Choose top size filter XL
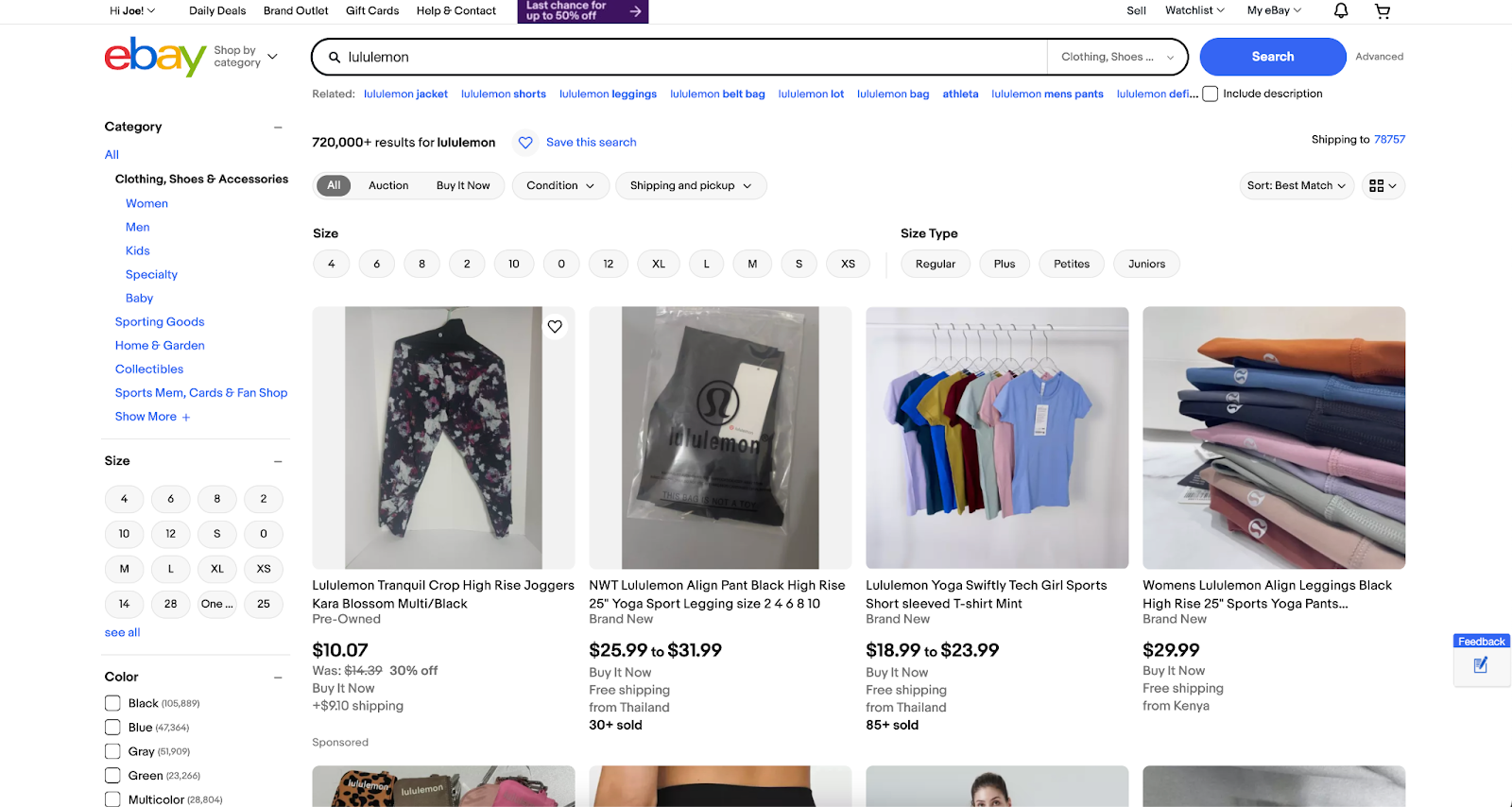1512x807 pixels. (x=659, y=265)
